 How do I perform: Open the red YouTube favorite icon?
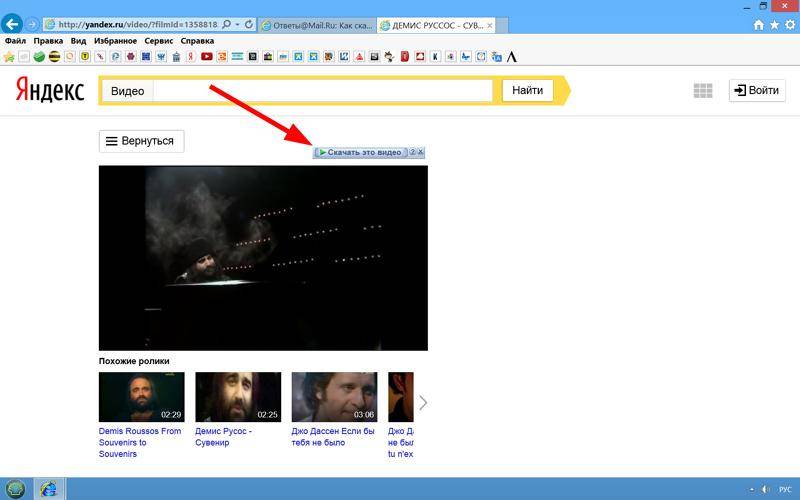pyautogui.click(x=207, y=57)
